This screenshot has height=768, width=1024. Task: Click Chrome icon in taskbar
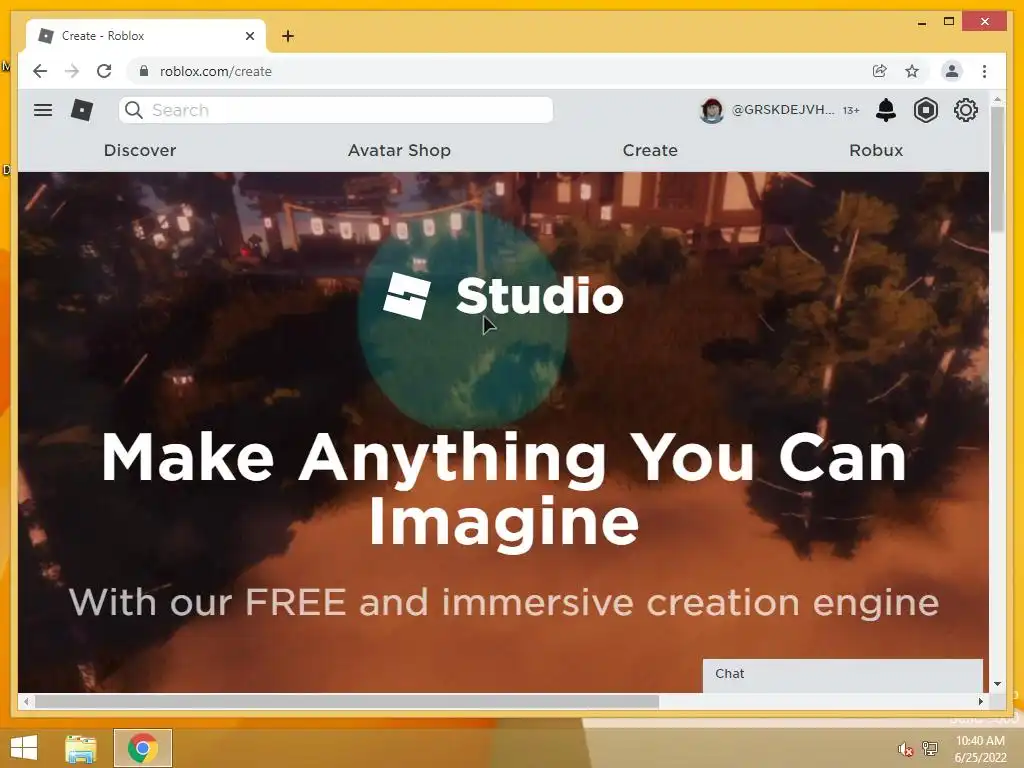[142, 748]
